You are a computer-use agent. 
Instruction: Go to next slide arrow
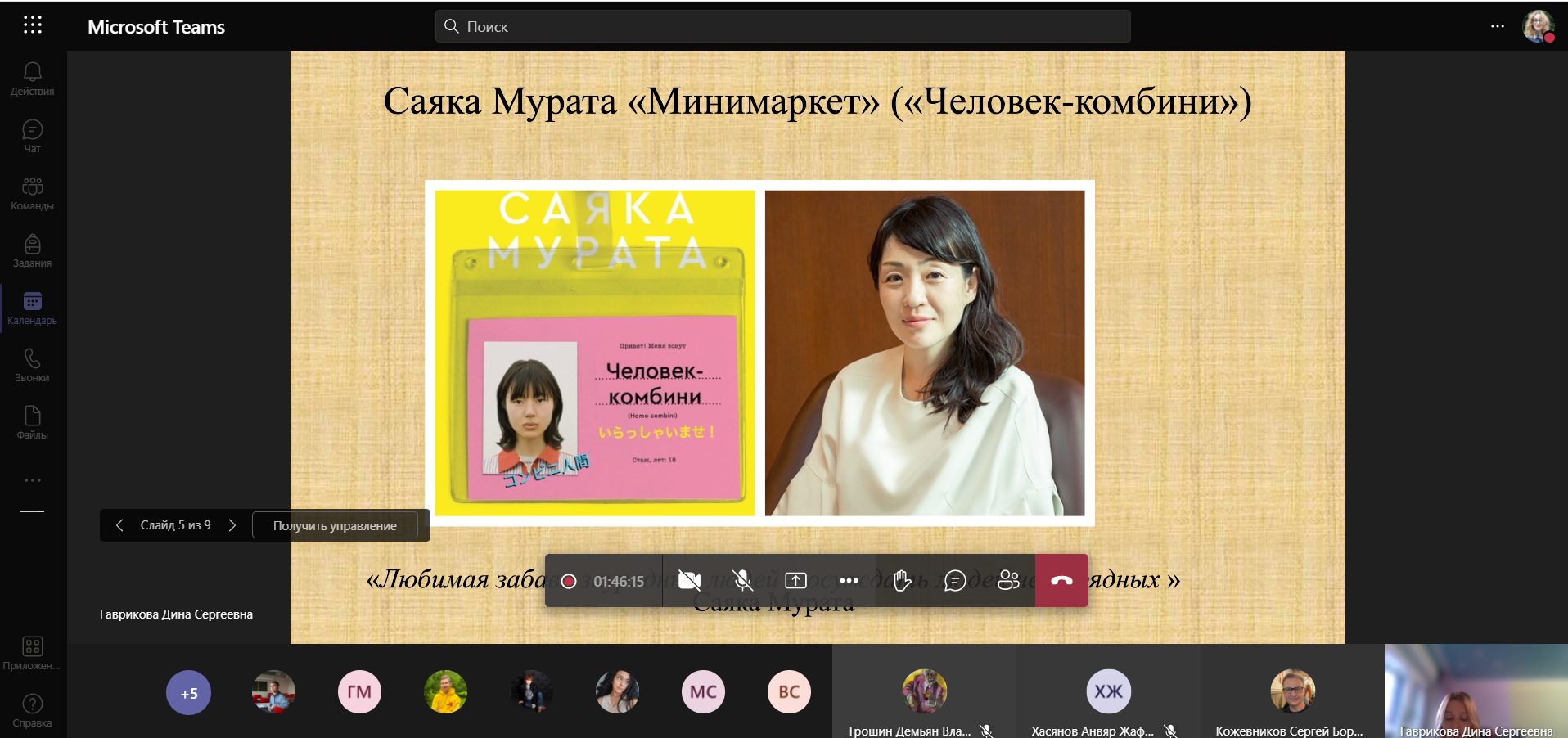[x=232, y=525]
